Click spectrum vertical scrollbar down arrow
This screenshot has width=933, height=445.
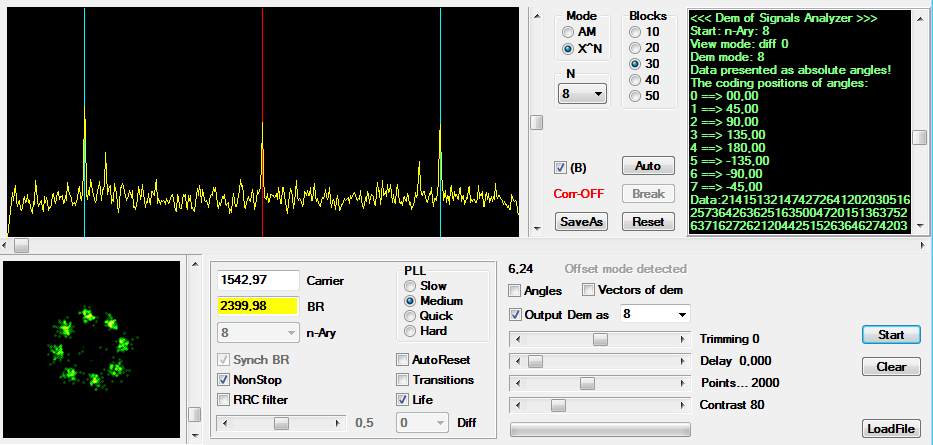537,227
